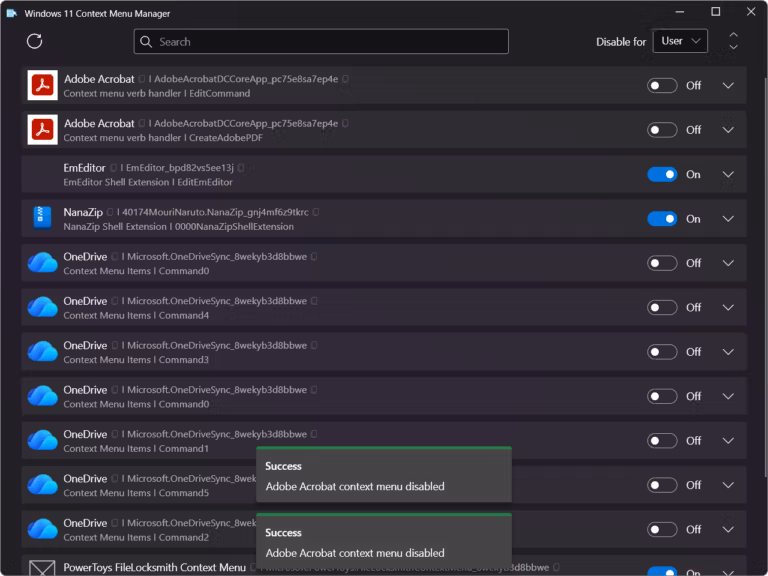Copy EmEditor_bpd82vs5ee13j package ID via copy icon

[241, 168]
